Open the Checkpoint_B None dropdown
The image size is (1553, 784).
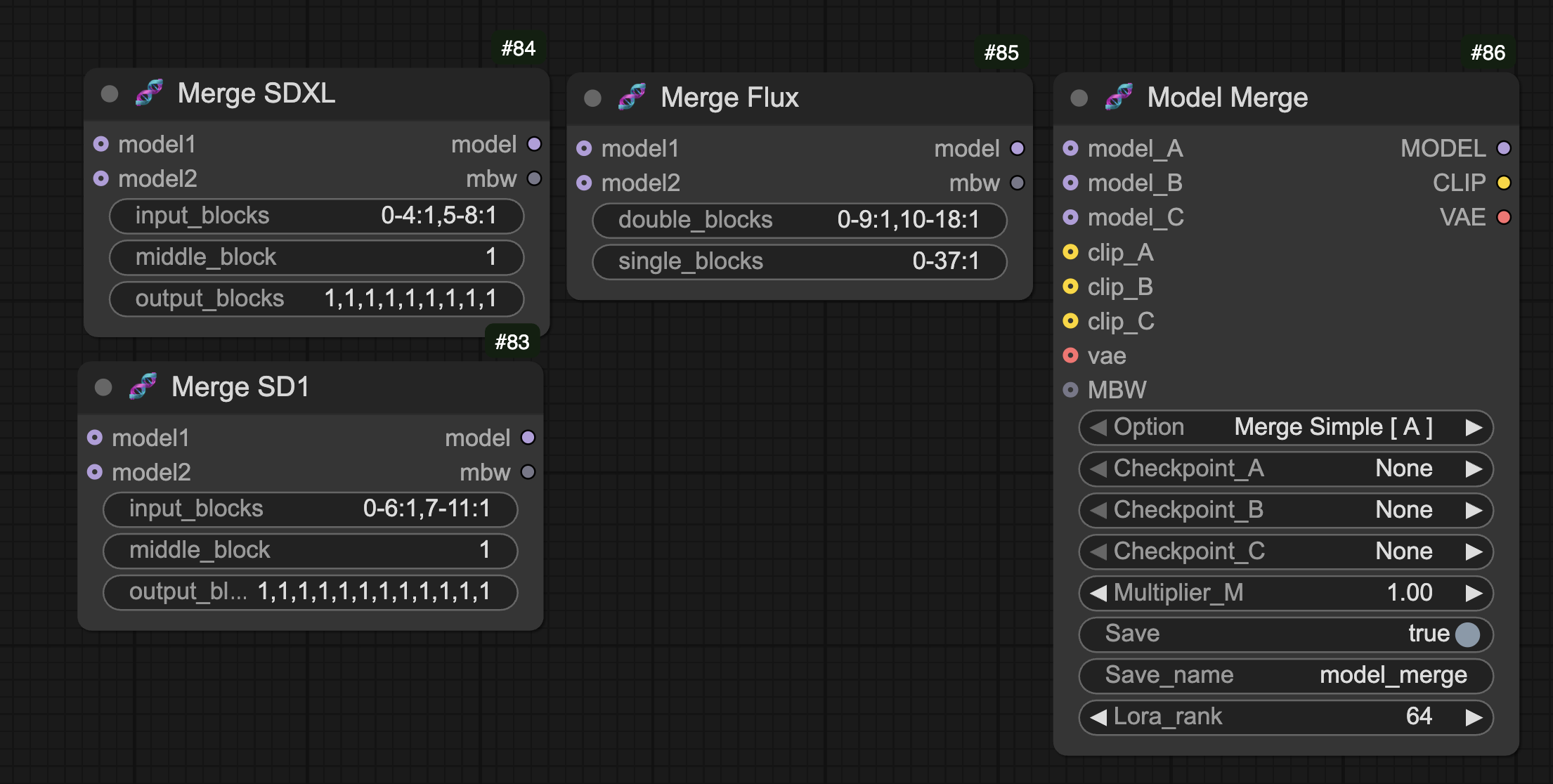(1286, 510)
